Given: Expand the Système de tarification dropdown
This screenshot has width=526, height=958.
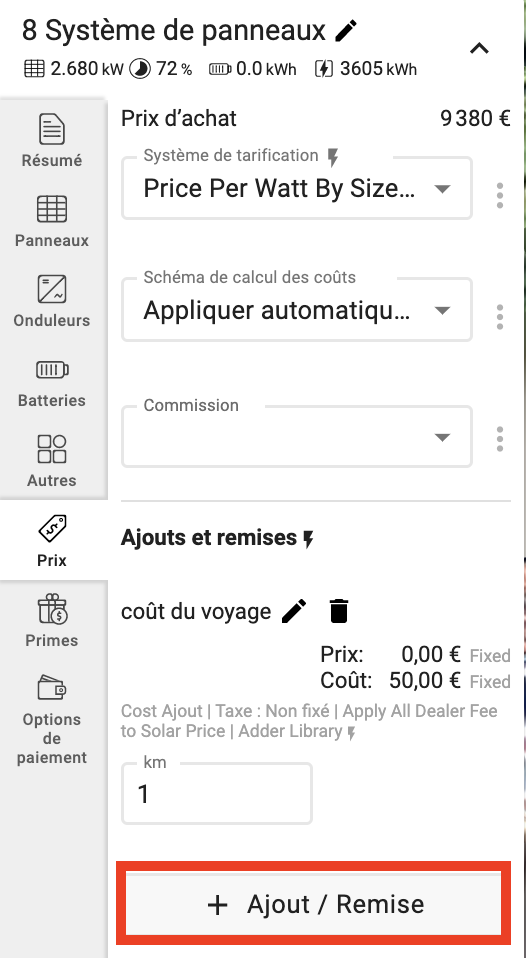Looking at the screenshot, I should 297,188.
